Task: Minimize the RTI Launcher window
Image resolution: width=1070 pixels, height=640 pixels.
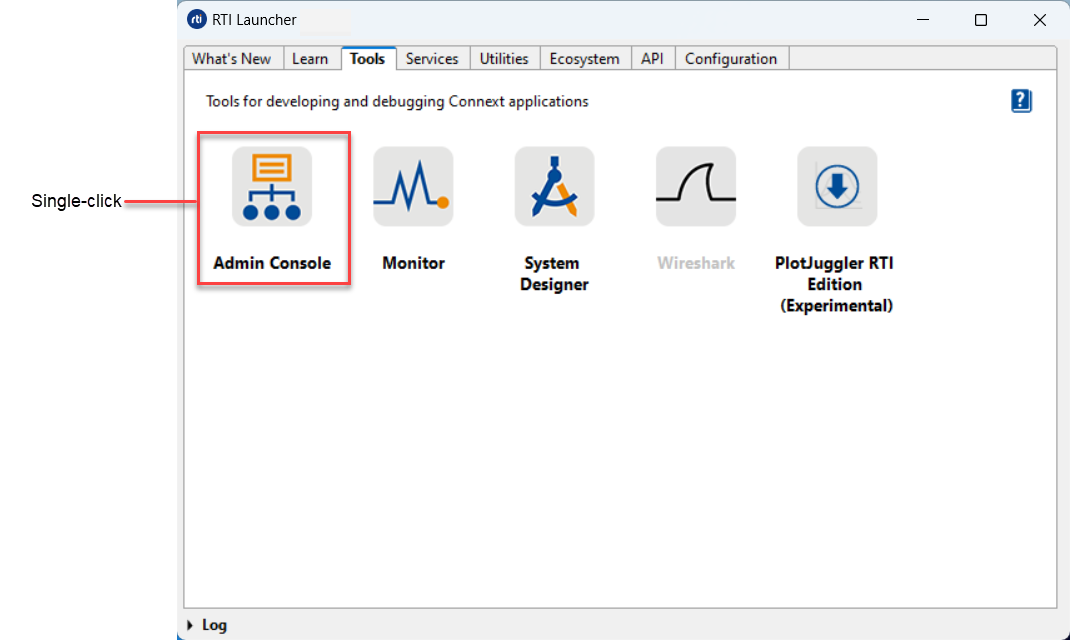Action: click(923, 20)
